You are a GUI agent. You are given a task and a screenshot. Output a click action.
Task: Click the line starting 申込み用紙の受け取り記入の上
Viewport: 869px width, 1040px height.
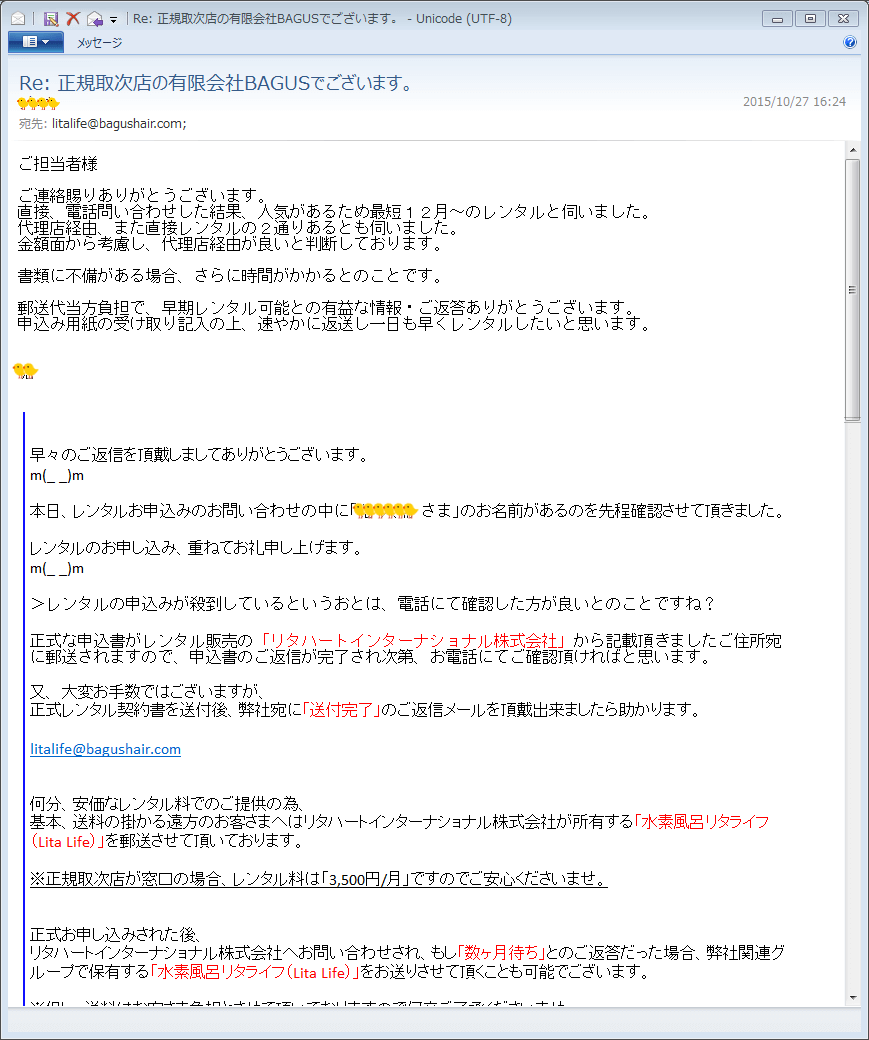[335, 324]
